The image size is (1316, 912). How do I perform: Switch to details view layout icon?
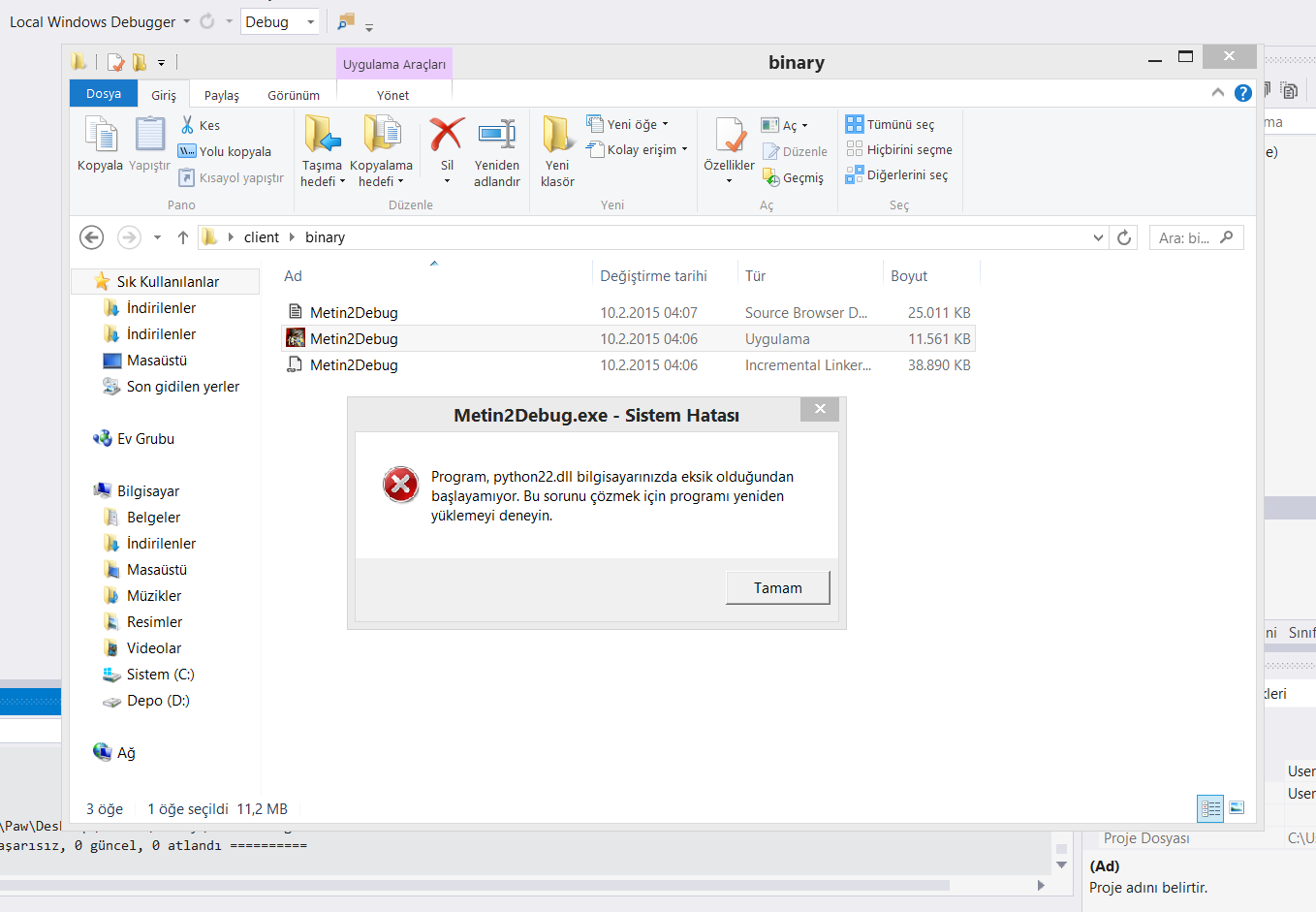[x=1210, y=808]
